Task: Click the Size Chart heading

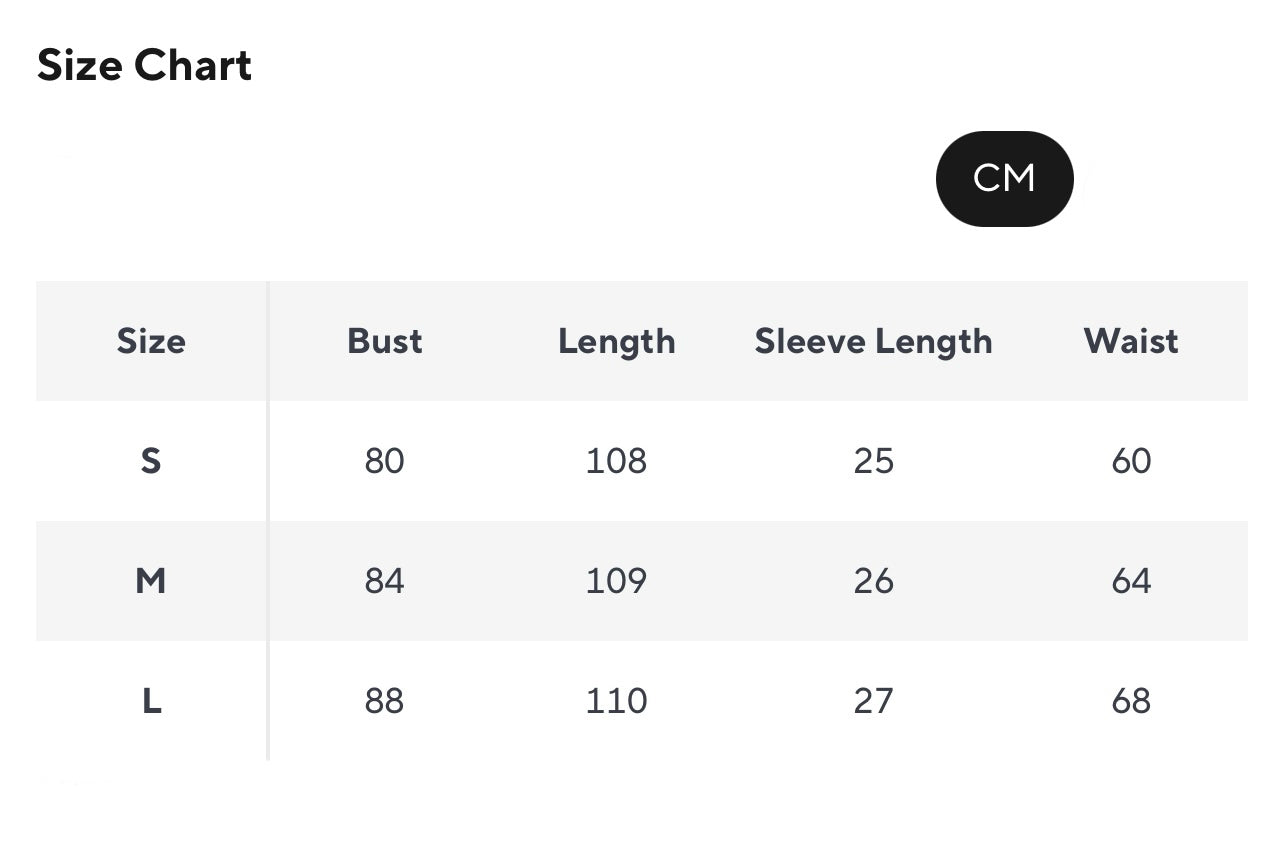Action: pyautogui.click(x=144, y=66)
